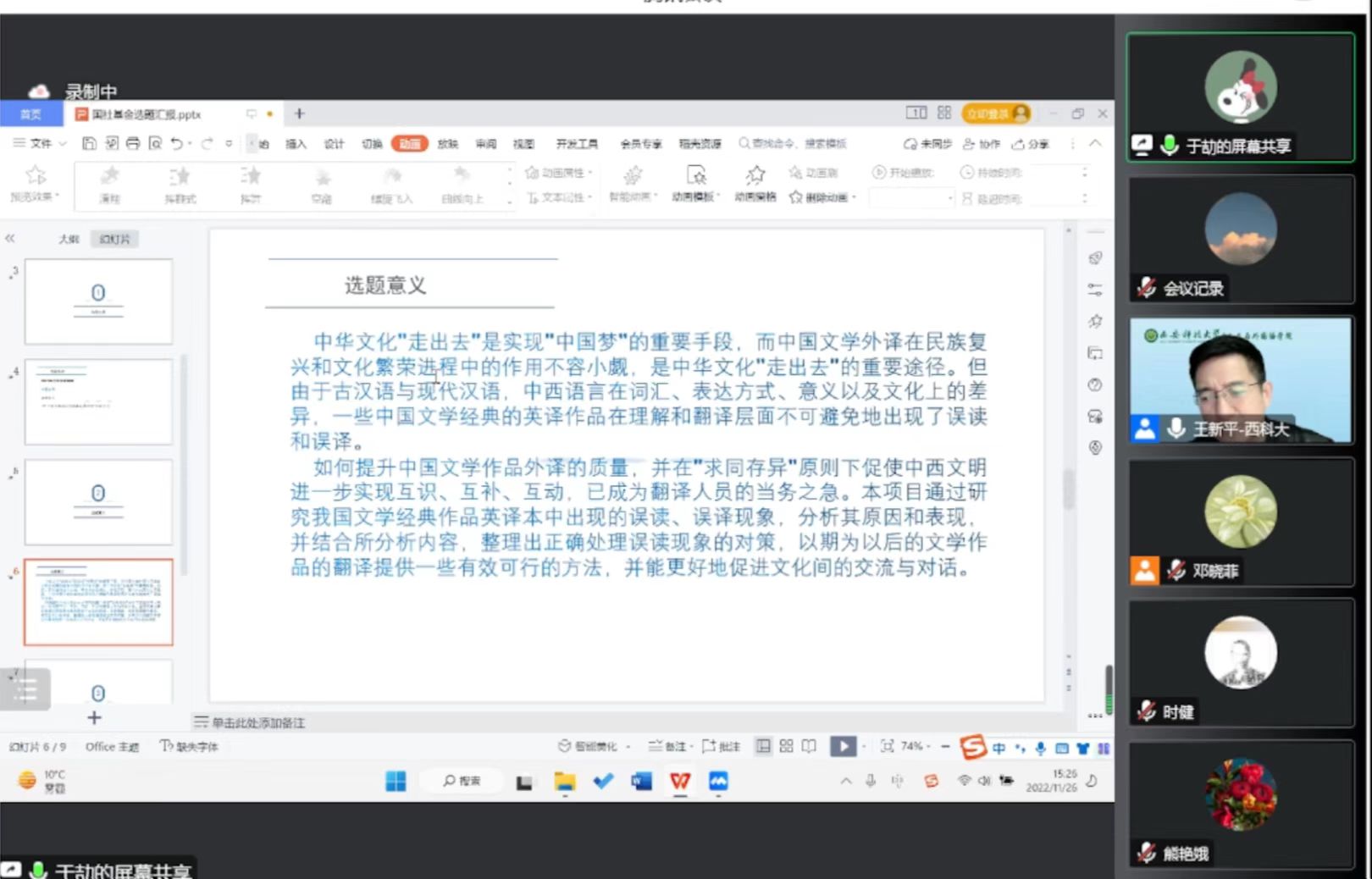Switch to slide sorter view
The height and width of the screenshot is (879, 1372).
786,746
